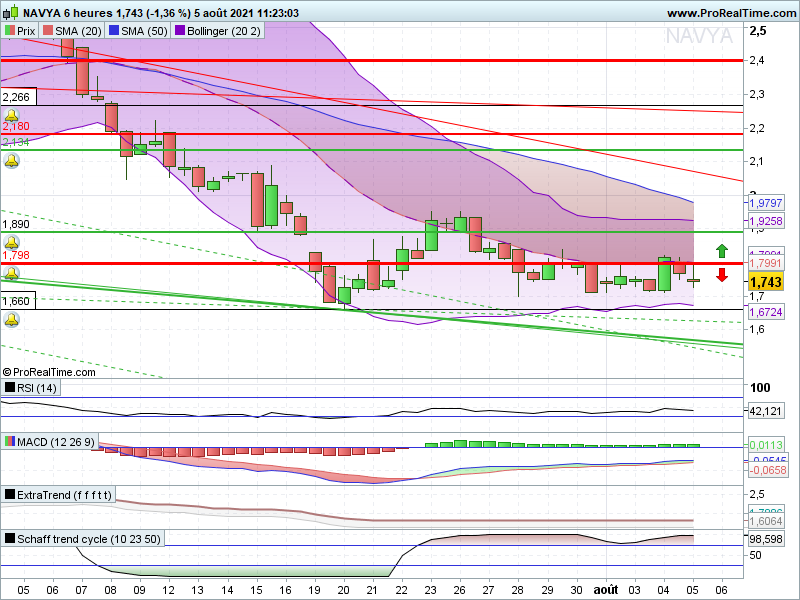Open the RSI (14) indicator label
The image size is (800, 600).
pyautogui.click(x=37, y=388)
